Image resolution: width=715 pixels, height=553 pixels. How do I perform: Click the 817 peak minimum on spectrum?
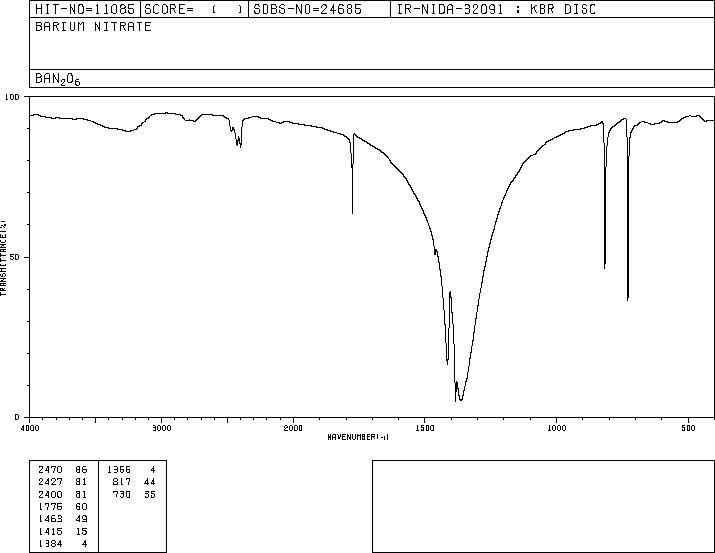(x=605, y=268)
